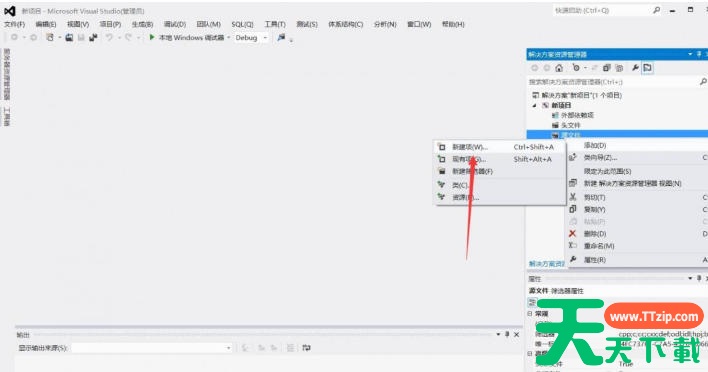This screenshot has height=372, width=708.
Task: Open the 窗口(W) menu
Action: point(419,24)
